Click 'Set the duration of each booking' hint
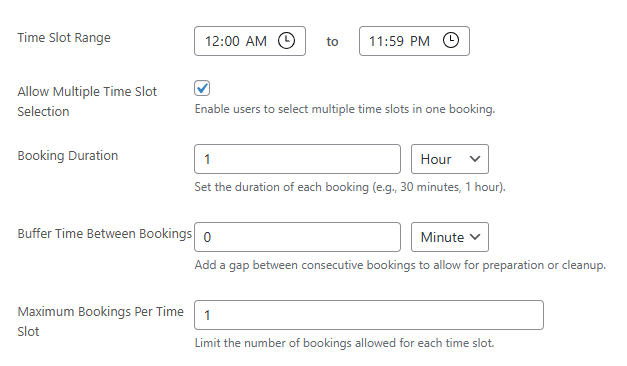This screenshot has height=366, width=627. point(350,187)
